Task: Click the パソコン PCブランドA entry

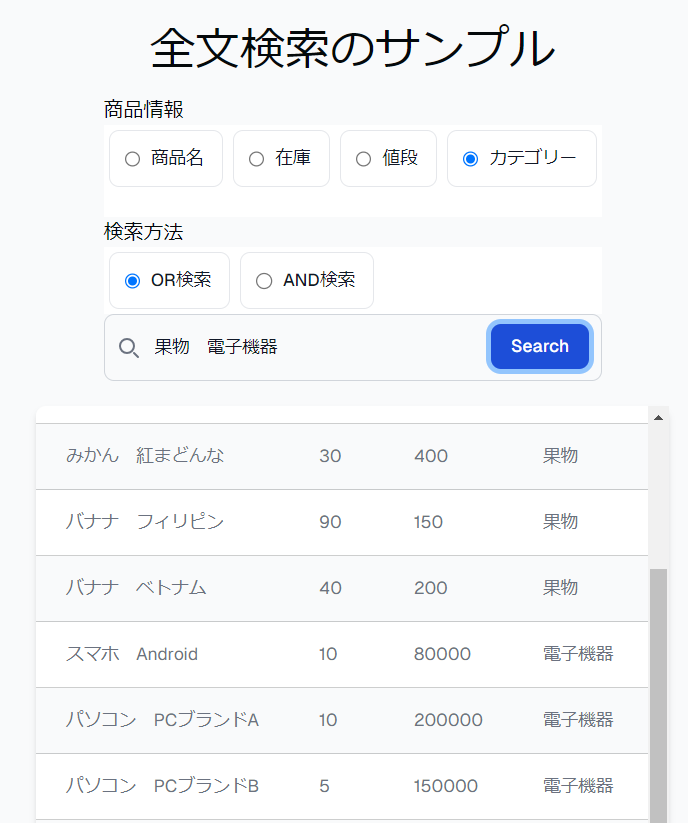Action: 162,720
